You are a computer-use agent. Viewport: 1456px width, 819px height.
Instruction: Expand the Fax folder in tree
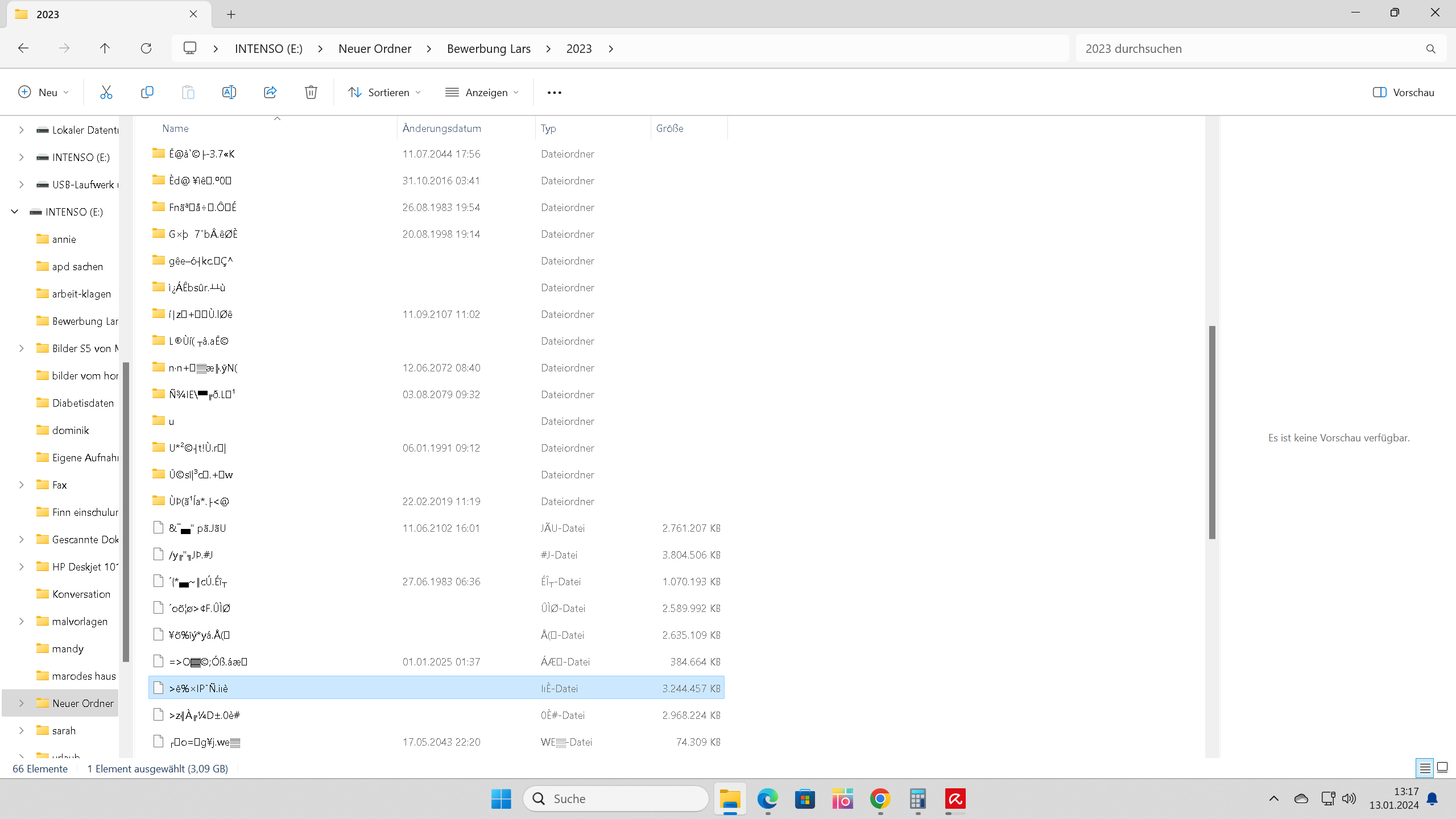click(22, 485)
